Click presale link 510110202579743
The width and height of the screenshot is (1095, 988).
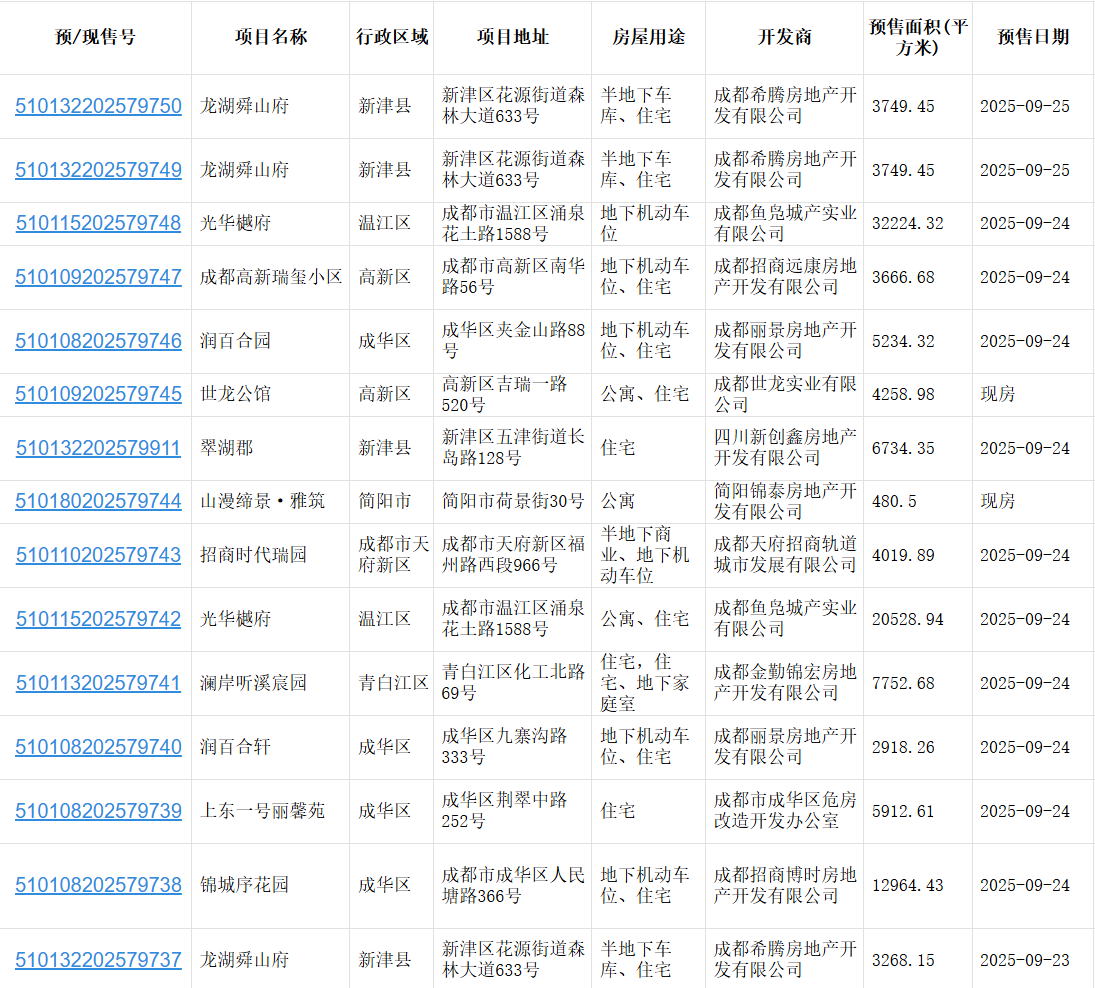tap(98, 555)
